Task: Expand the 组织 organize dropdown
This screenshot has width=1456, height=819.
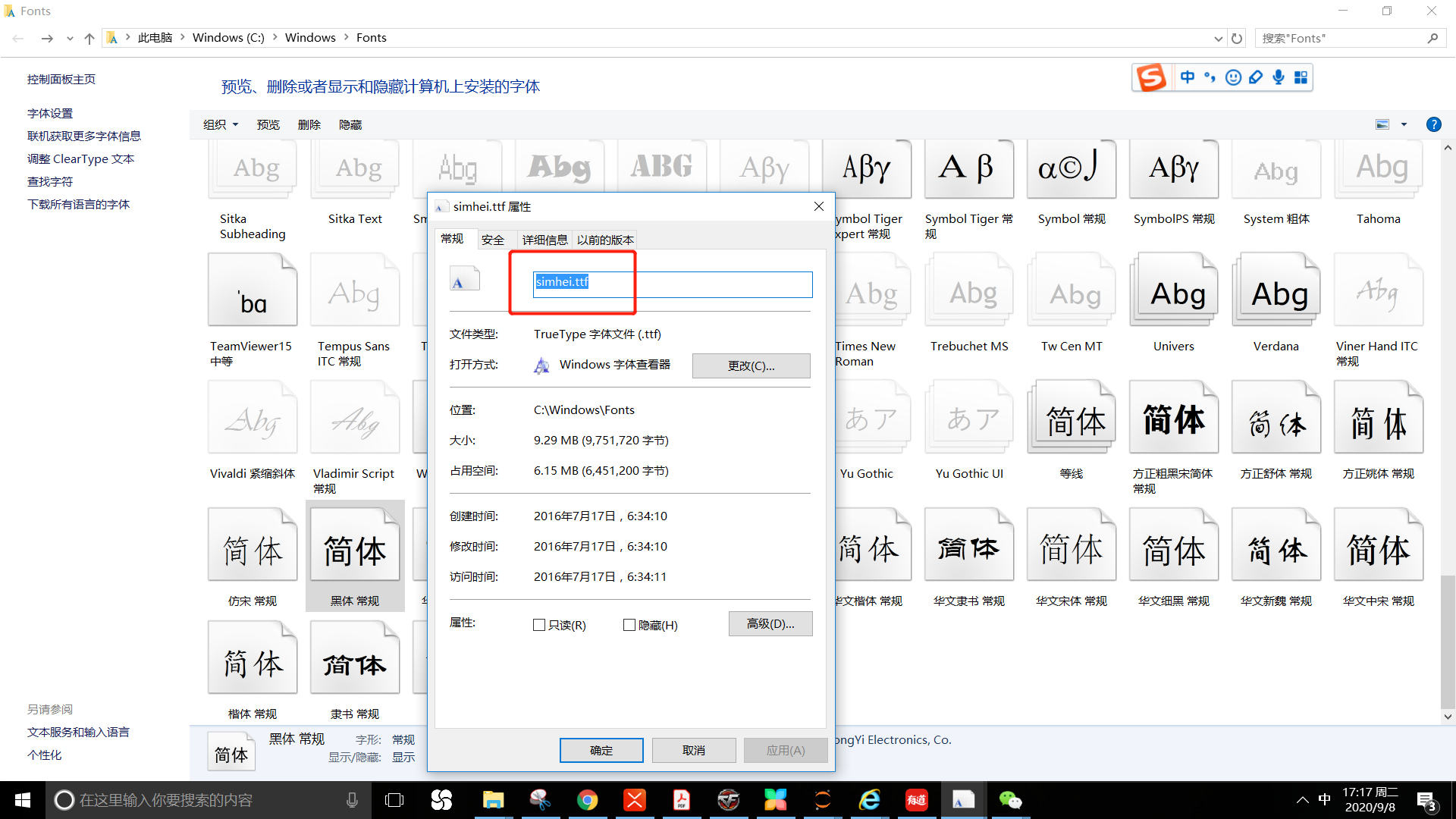Action: pyautogui.click(x=221, y=124)
